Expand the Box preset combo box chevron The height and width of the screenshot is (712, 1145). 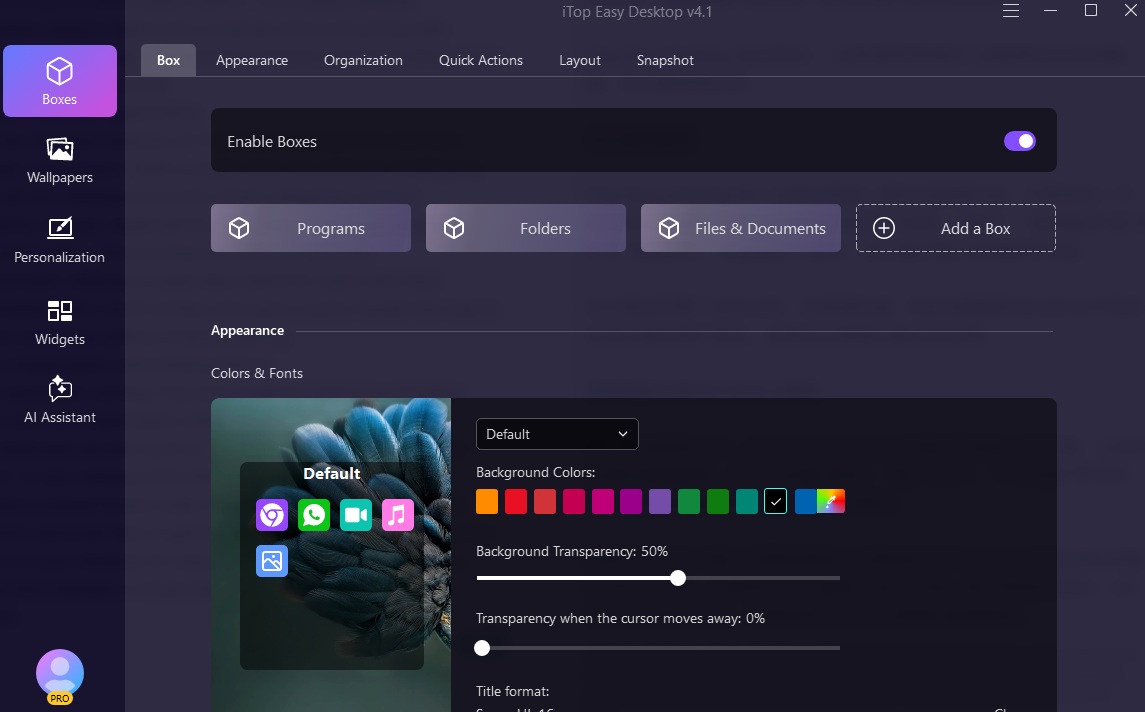(623, 434)
